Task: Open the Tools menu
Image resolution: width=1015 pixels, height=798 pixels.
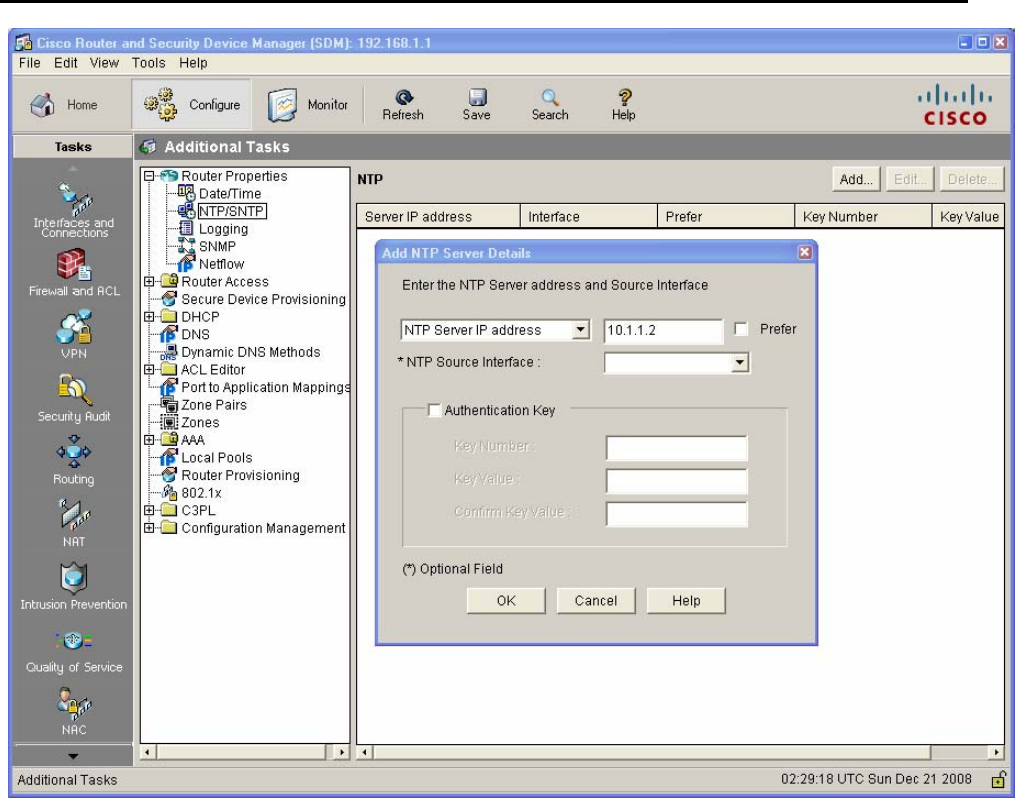Action: (x=148, y=63)
